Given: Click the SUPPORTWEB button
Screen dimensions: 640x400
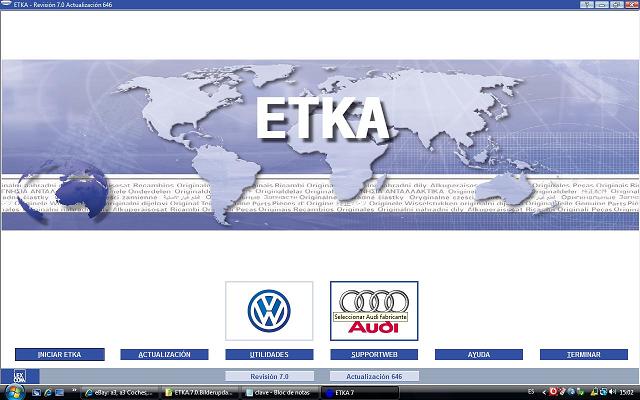Looking at the screenshot, I should [374, 355].
